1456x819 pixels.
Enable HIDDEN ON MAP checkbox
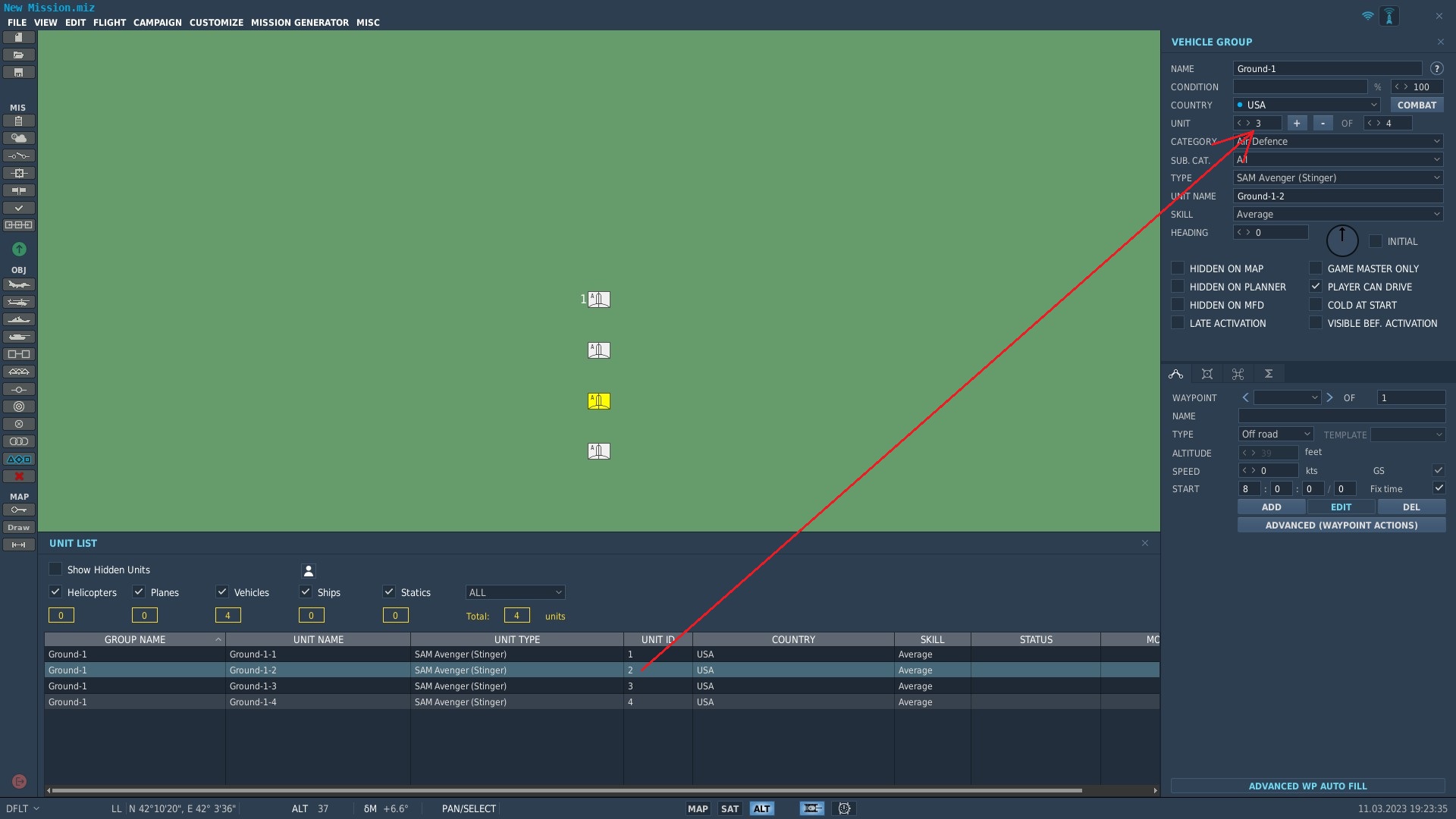pos(1178,268)
